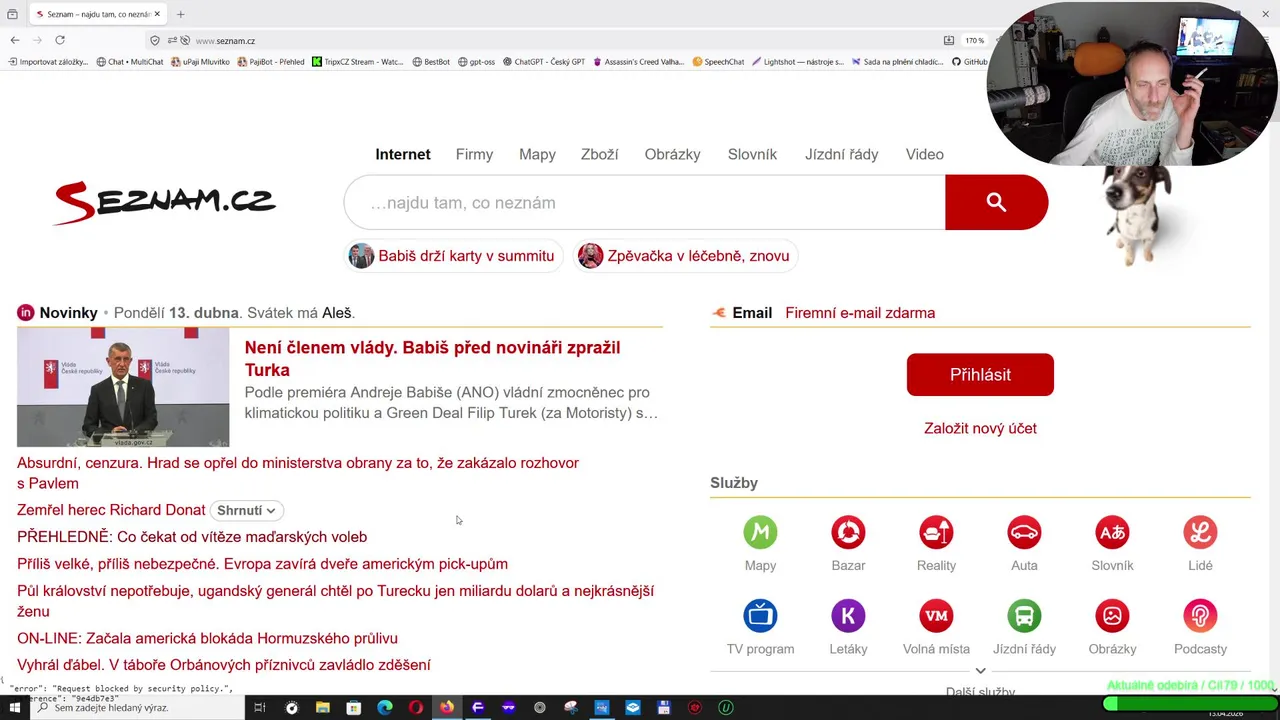This screenshot has width=1280, height=720.
Task: Open the Auta service icon
Action: (1024, 532)
